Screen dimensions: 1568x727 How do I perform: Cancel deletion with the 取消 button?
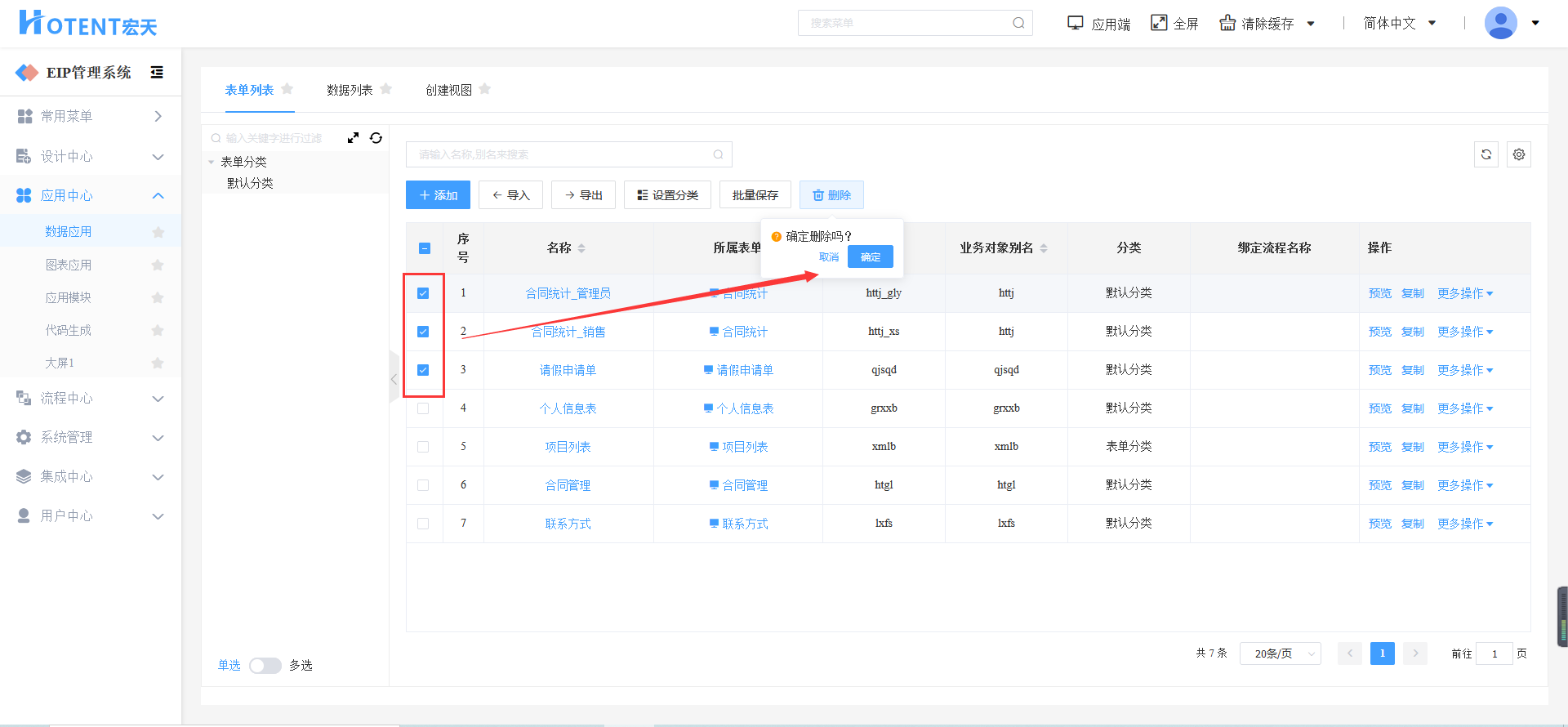click(829, 256)
